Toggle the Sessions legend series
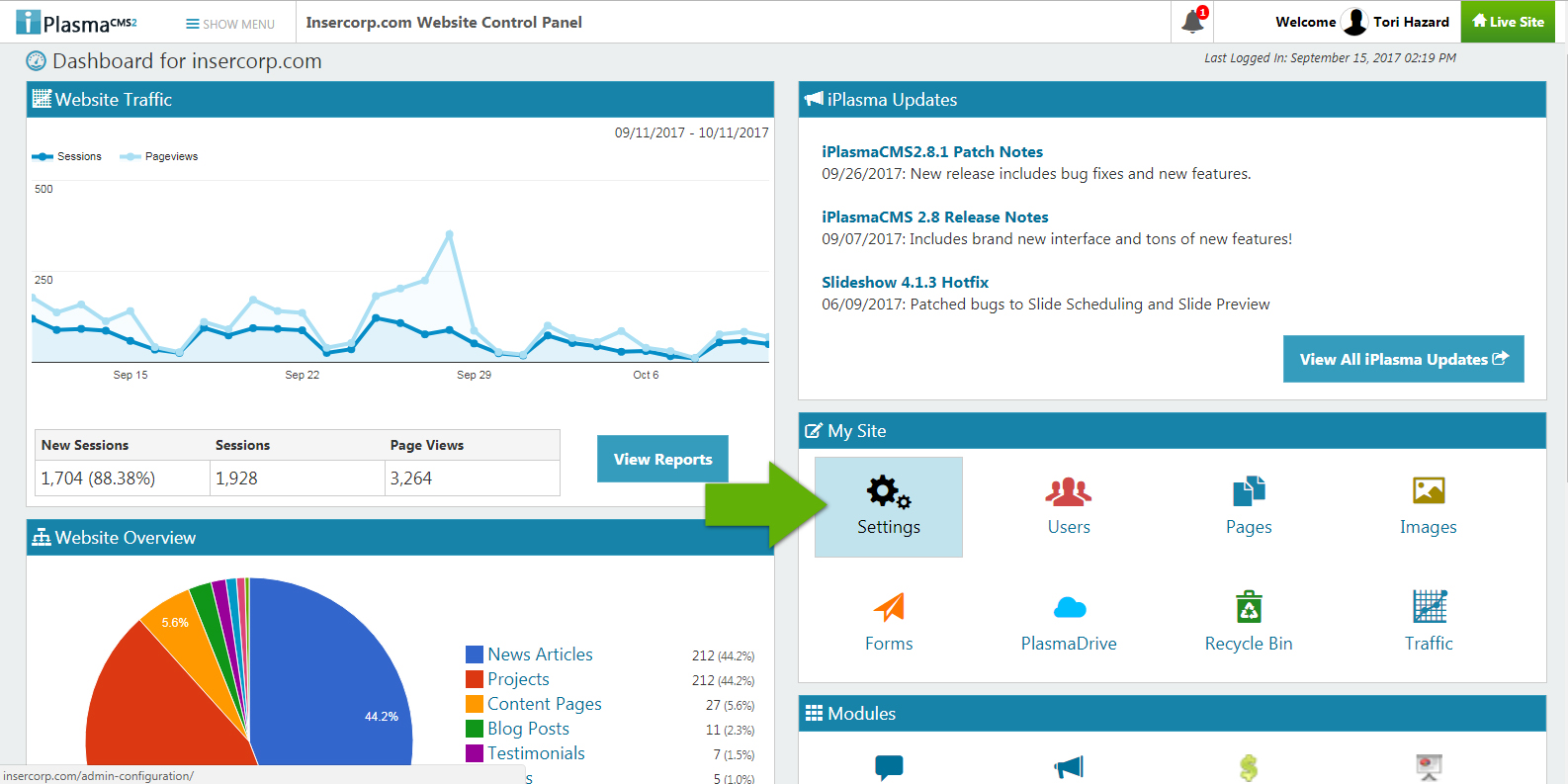Screen dimensions: 1568x784 [x=66, y=156]
